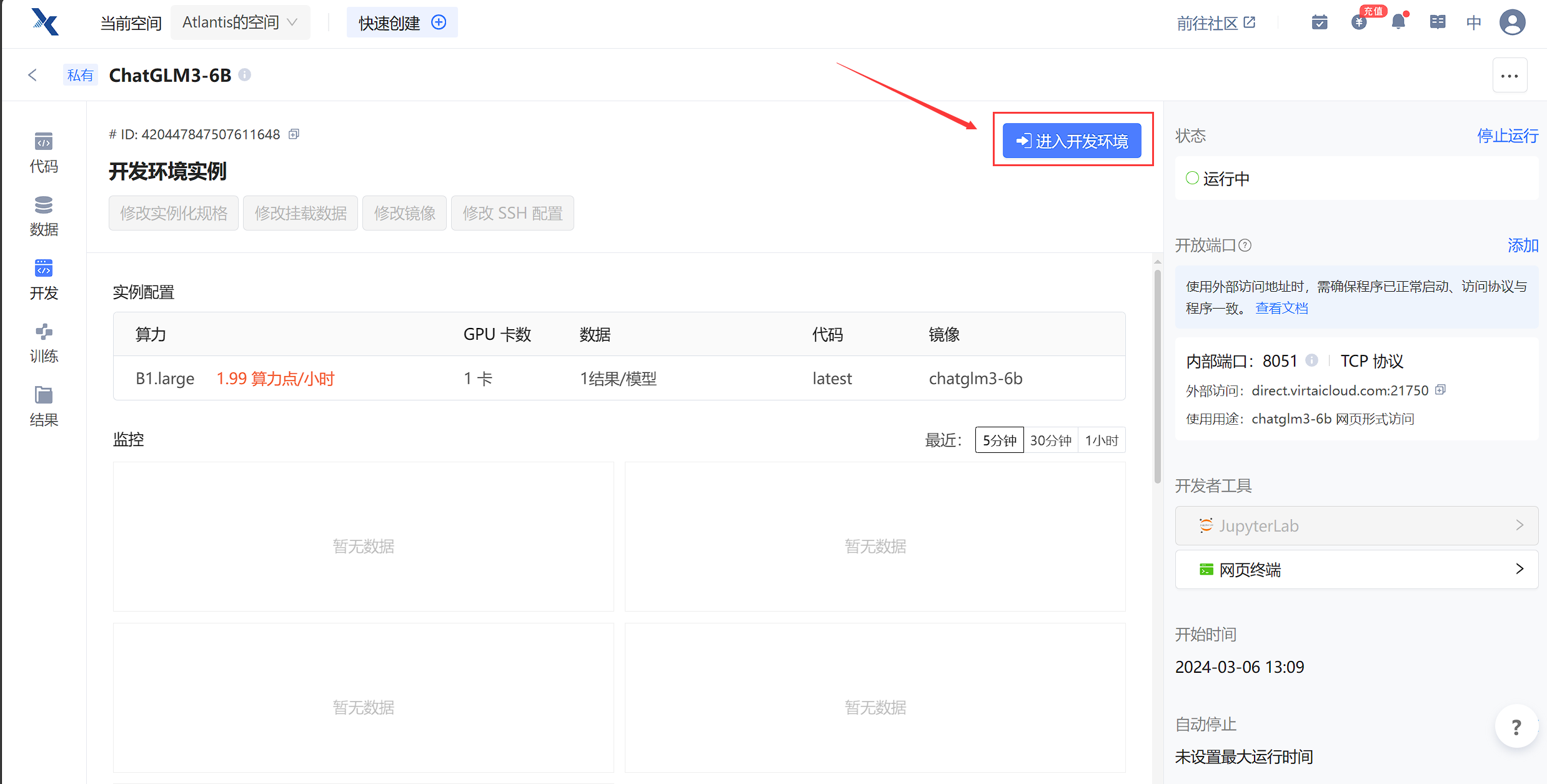This screenshot has height=784, width=1547.
Task: Open the documentation book icon
Action: (x=1437, y=22)
